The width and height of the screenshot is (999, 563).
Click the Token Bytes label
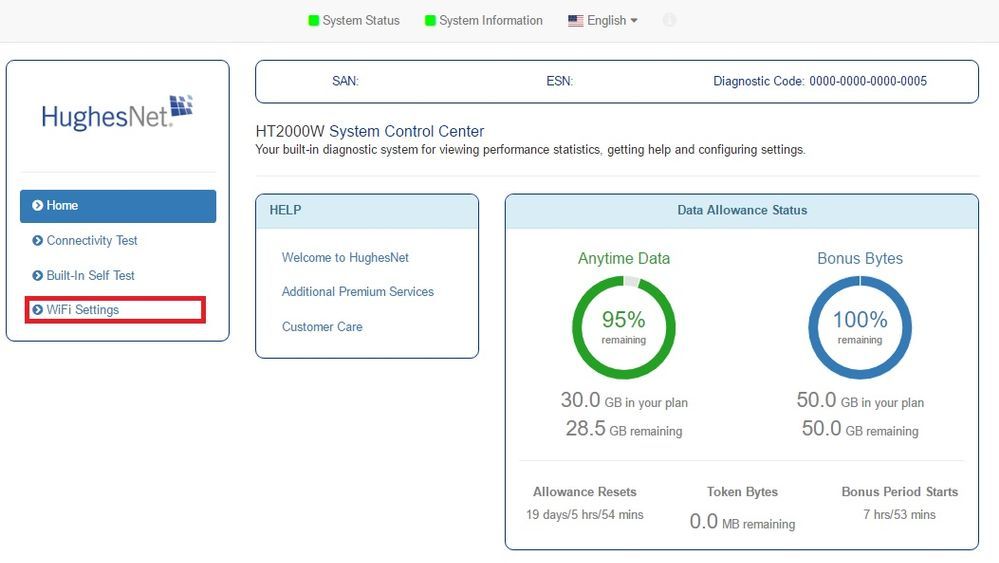click(x=742, y=492)
